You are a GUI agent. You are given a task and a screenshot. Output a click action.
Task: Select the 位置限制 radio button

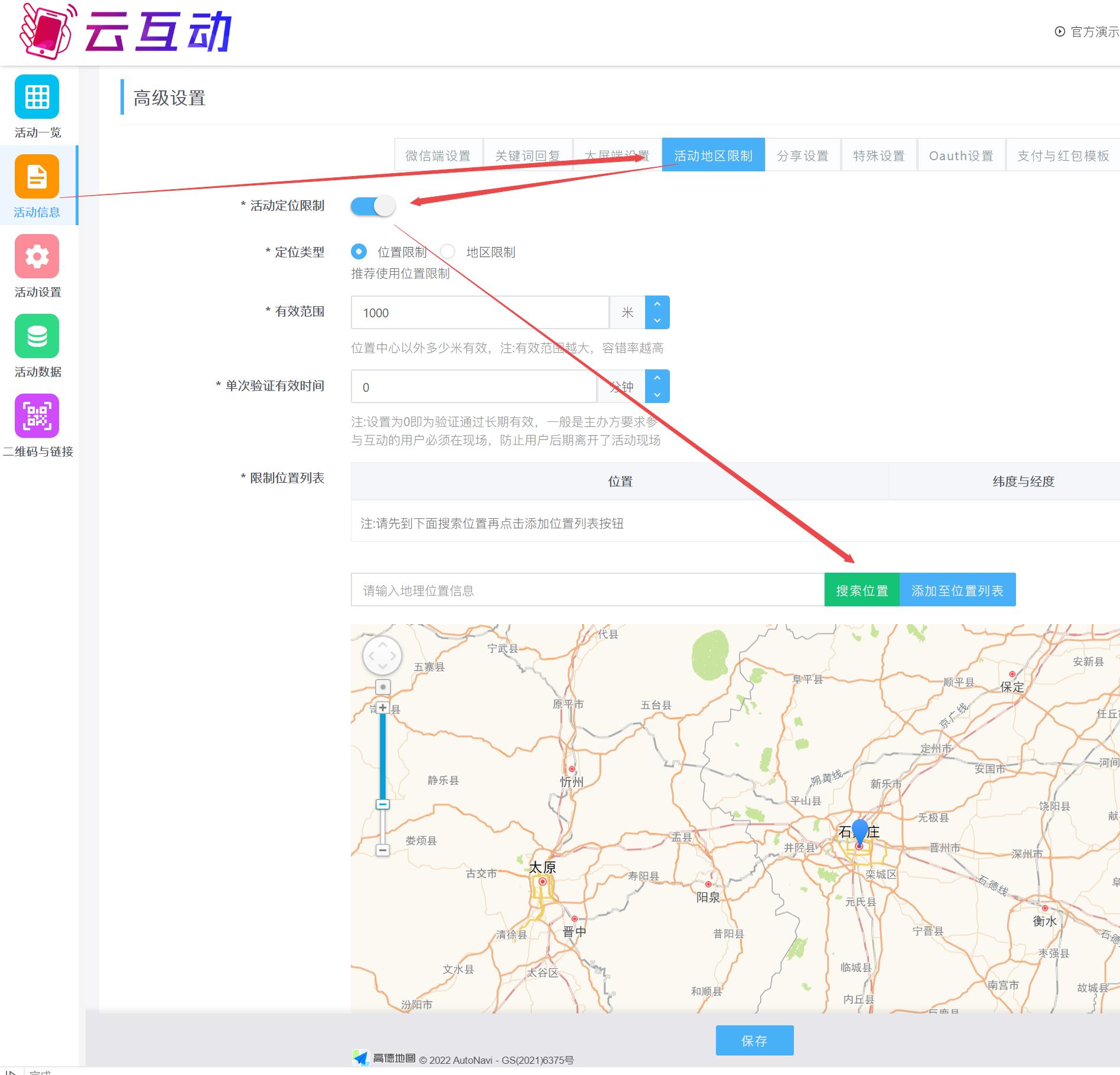(x=359, y=252)
